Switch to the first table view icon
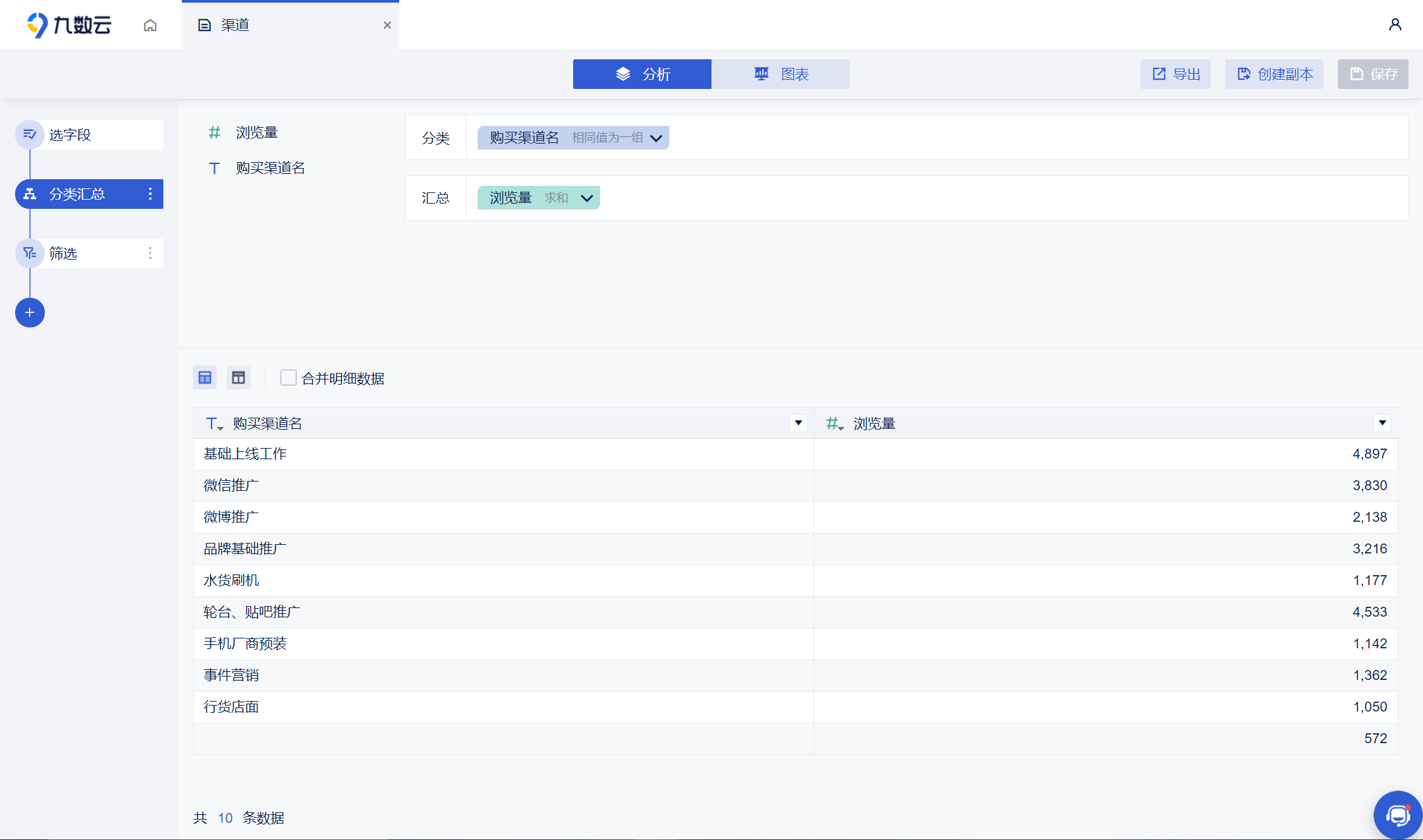The height and width of the screenshot is (840, 1423). point(205,378)
